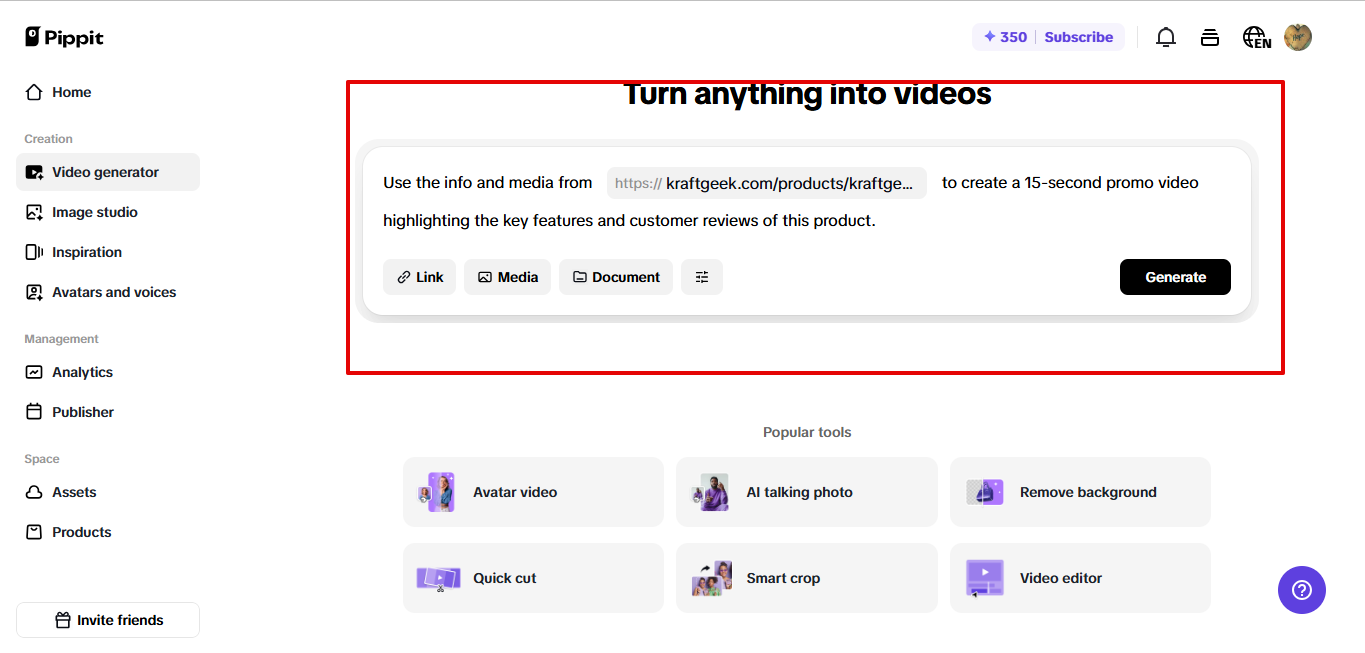Click the Invite friends button

point(107,620)
